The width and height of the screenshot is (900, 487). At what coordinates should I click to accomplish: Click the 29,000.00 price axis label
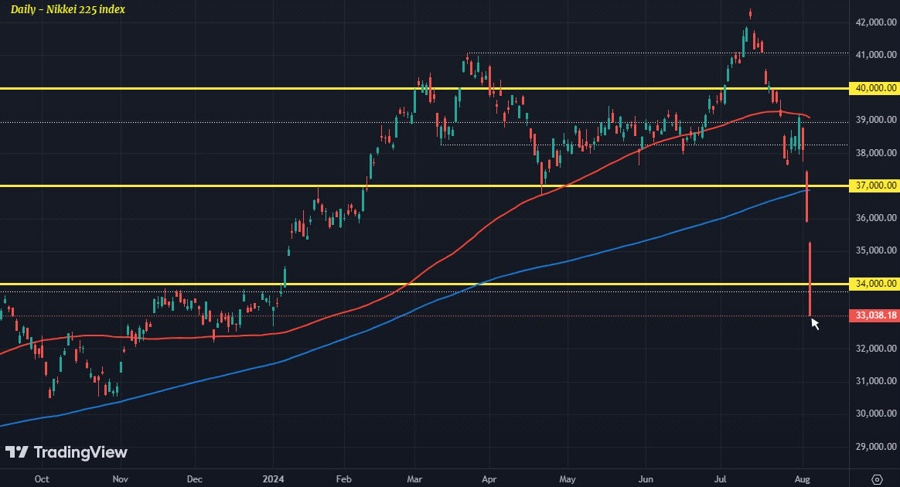click(x=876, y=446)
